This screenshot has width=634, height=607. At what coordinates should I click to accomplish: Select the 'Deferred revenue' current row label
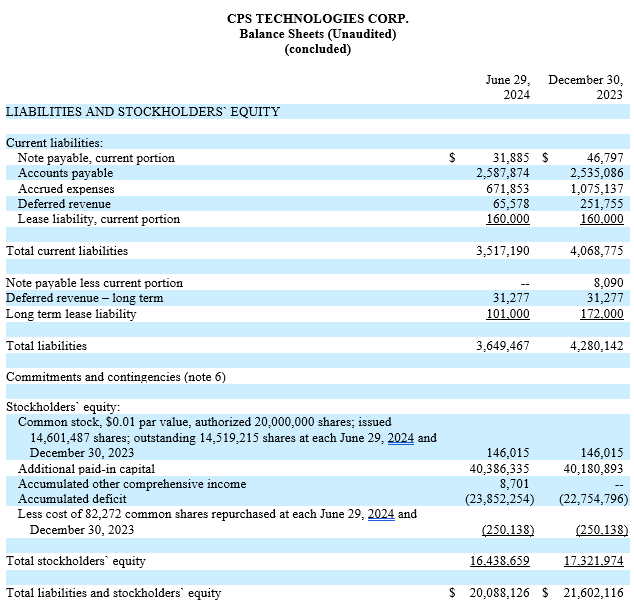pyautogui.click(x=64, y=204)
